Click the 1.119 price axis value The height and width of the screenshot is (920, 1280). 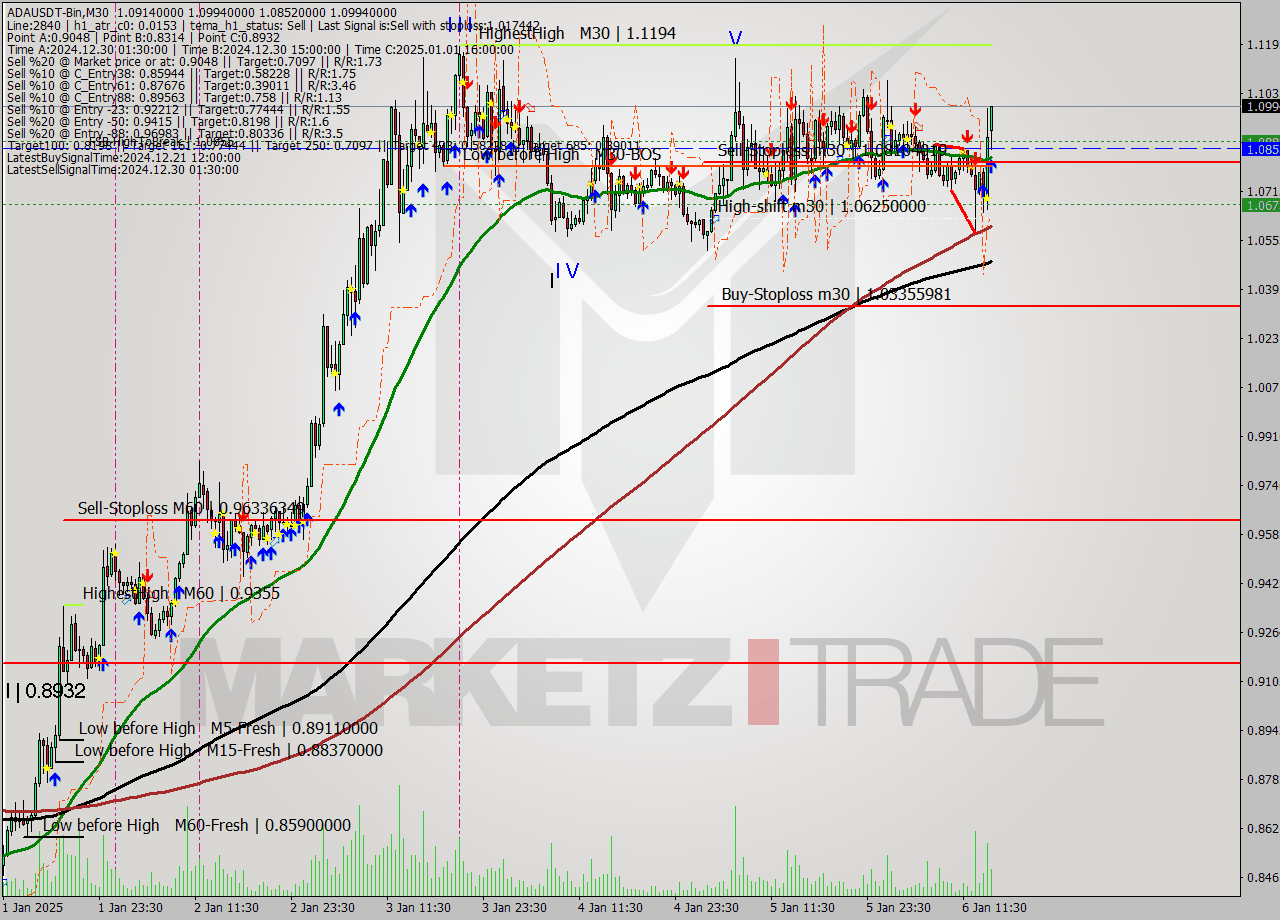(x=1263, y=45)
